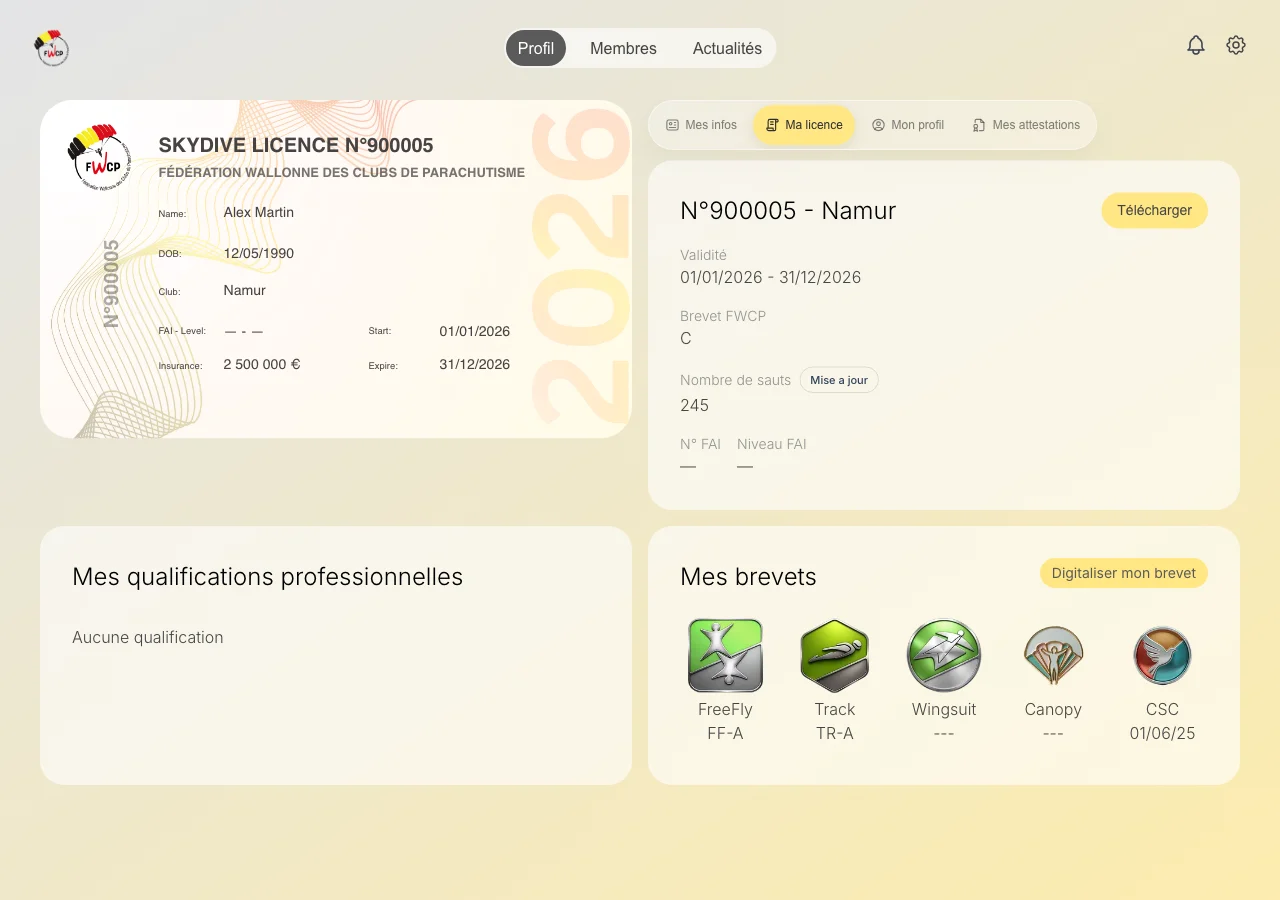This screenshot has width=1280, height=900.
Task: Select the Canopy badge icon
Action: 1053,656
